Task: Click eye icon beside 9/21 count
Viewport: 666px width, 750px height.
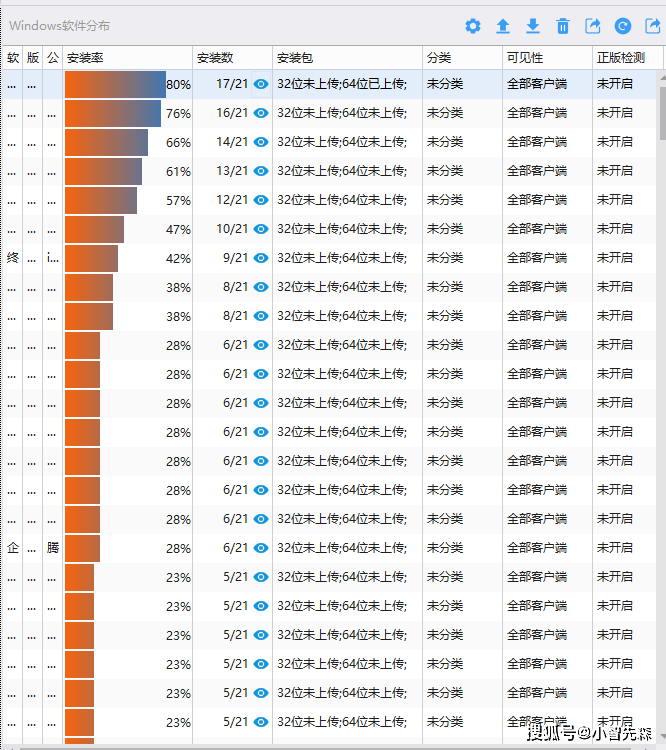Action: click(261, 258)
